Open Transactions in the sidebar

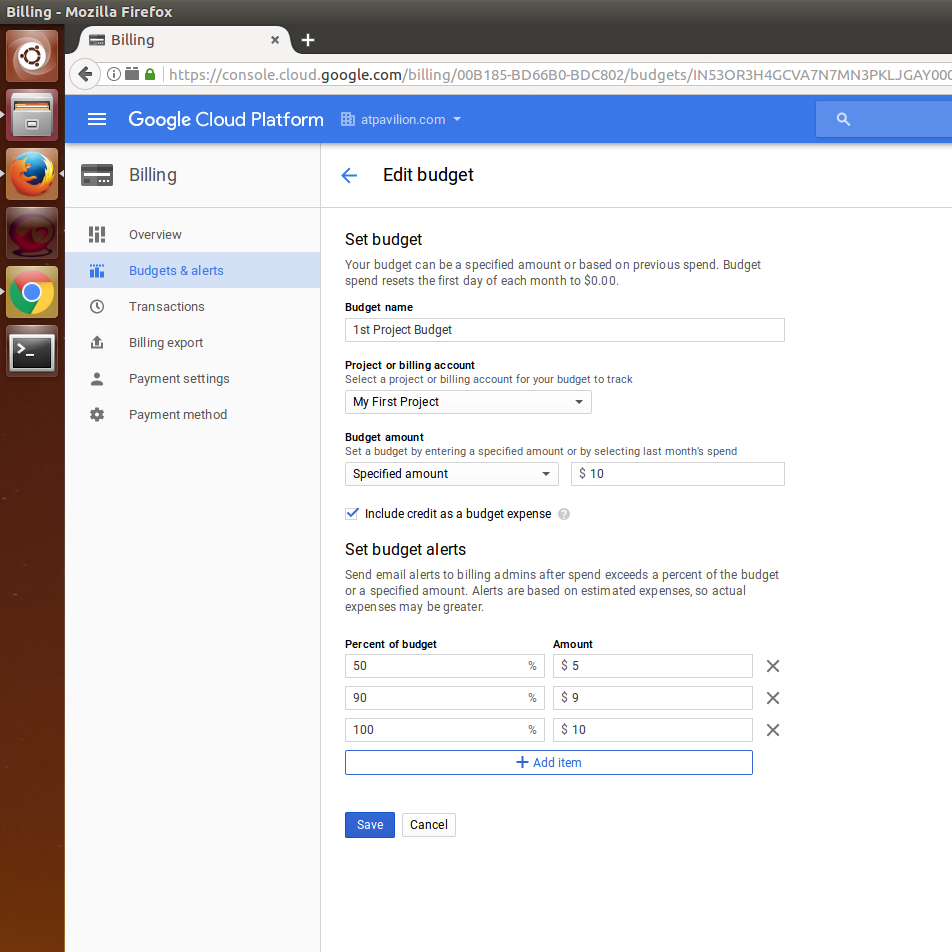click(192, 307)
